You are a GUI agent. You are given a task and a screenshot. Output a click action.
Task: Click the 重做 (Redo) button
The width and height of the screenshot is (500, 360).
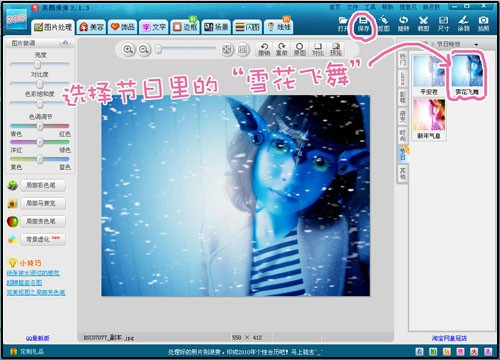(282, 49)
